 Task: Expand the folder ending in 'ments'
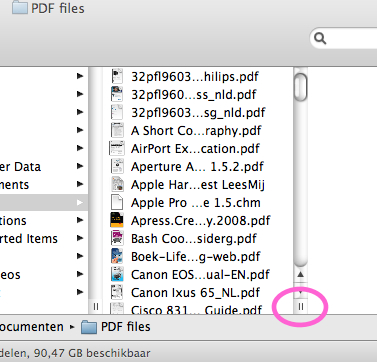pyautogui.click(x=80, y=184)
